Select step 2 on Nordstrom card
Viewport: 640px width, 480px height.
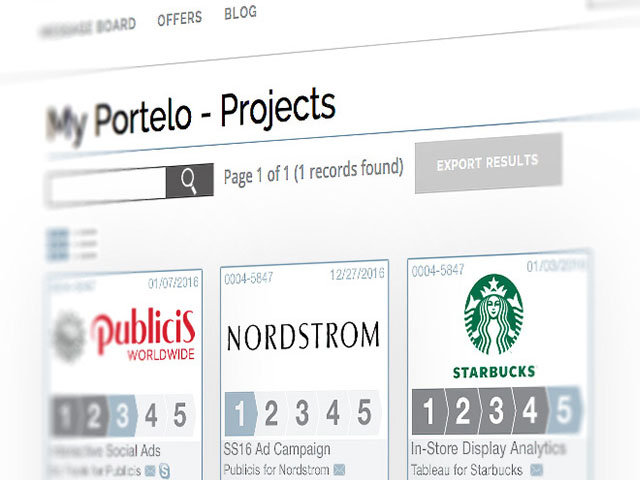click(271, 413)
